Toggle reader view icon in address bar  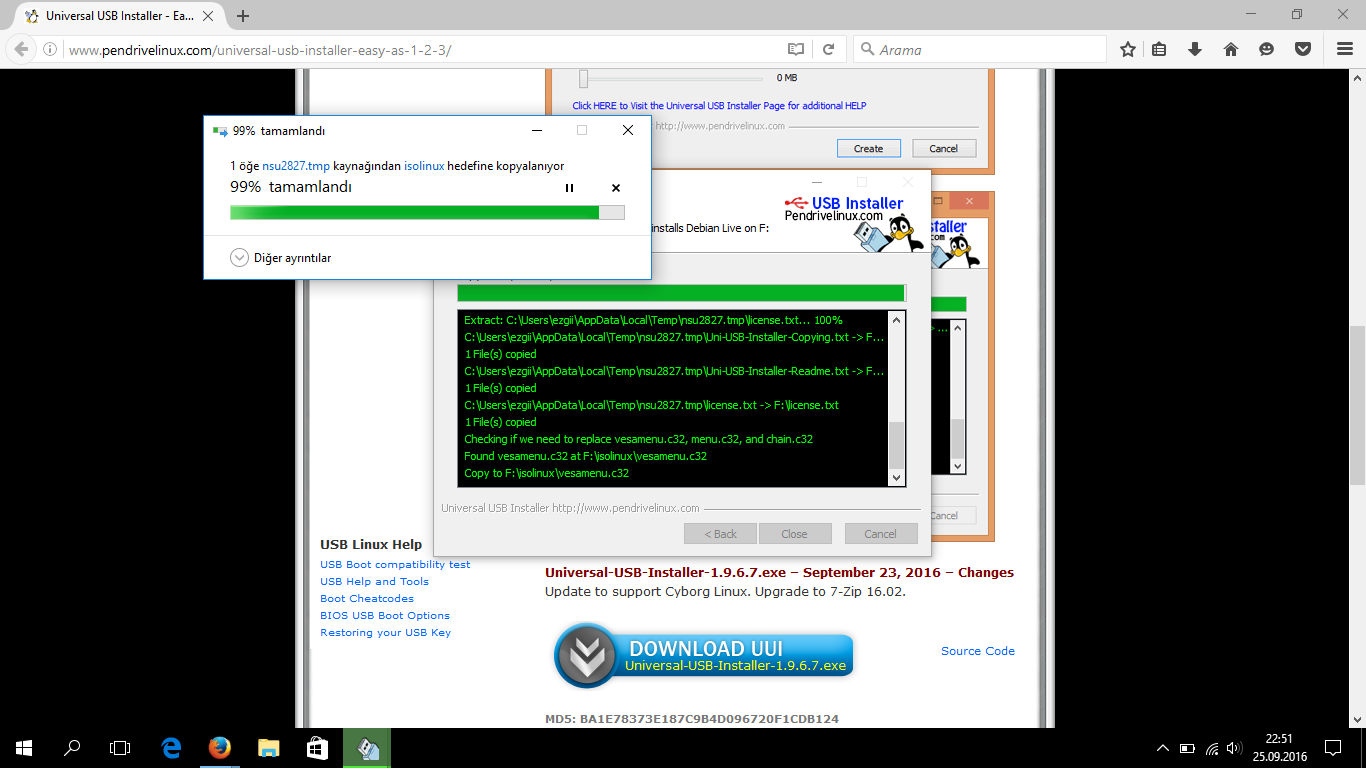tap(795, 49)
